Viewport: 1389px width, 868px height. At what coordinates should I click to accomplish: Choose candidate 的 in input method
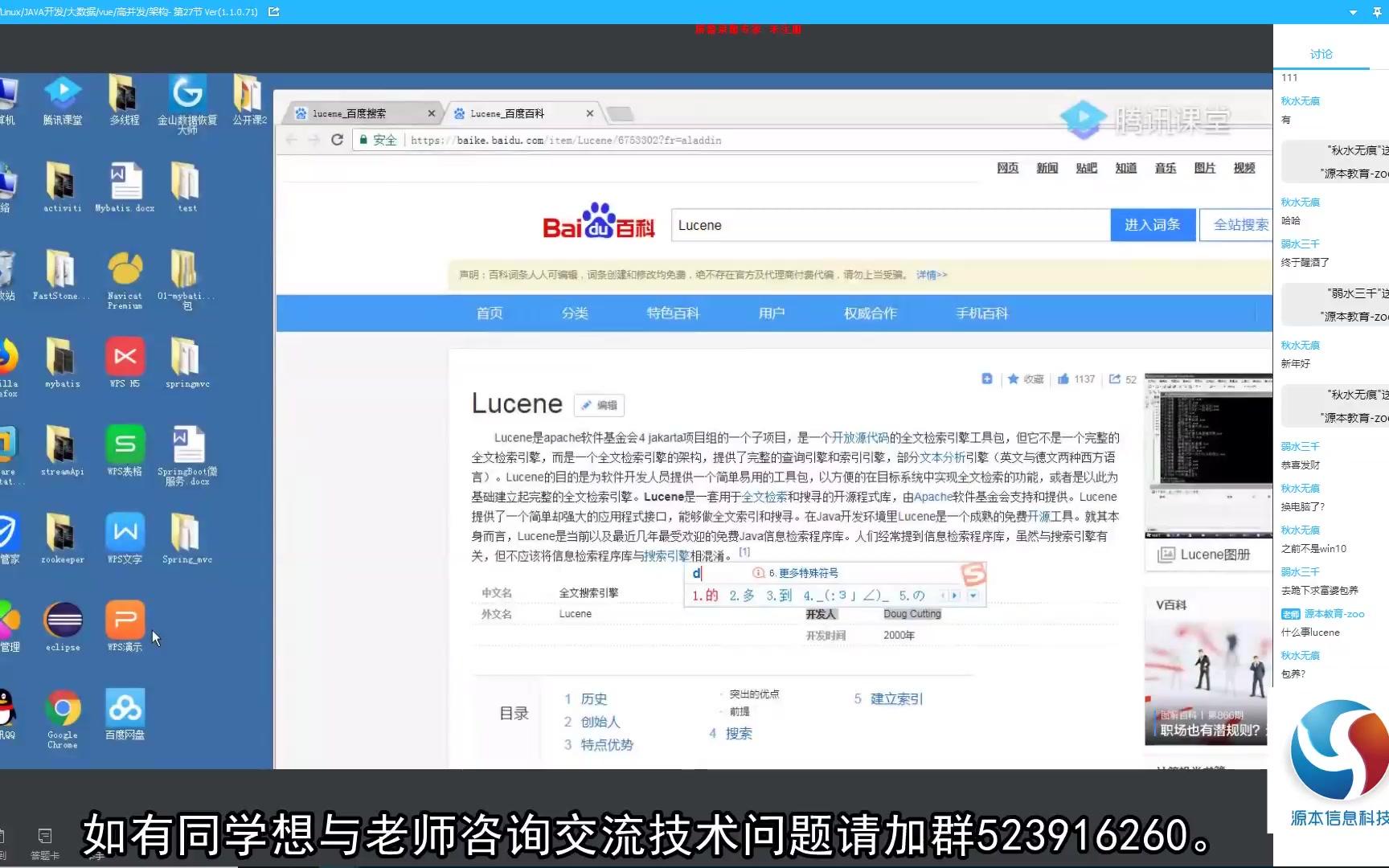tap(705, 596)
